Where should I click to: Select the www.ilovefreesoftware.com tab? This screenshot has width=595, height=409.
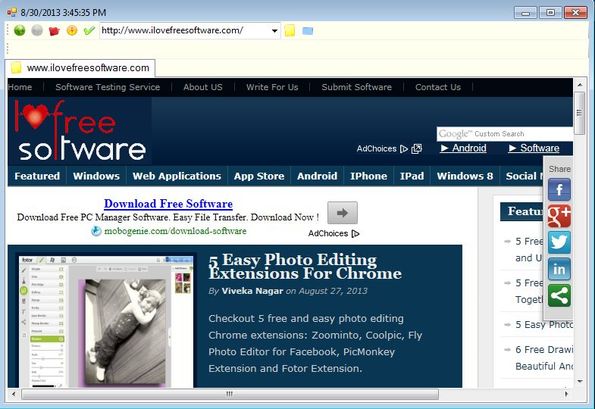80,68
